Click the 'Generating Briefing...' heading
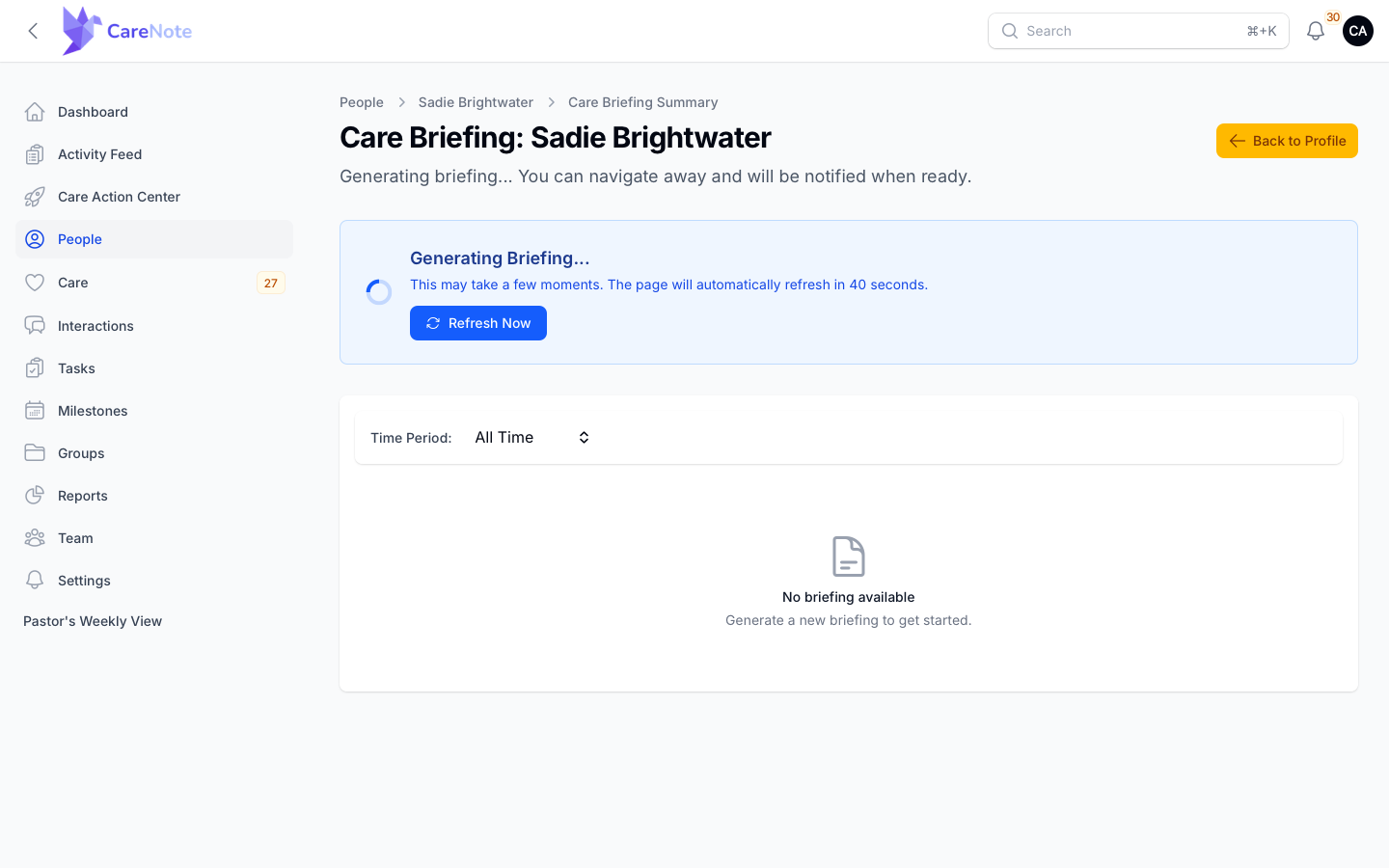The image size is (1389, 868). coord(500,258)
